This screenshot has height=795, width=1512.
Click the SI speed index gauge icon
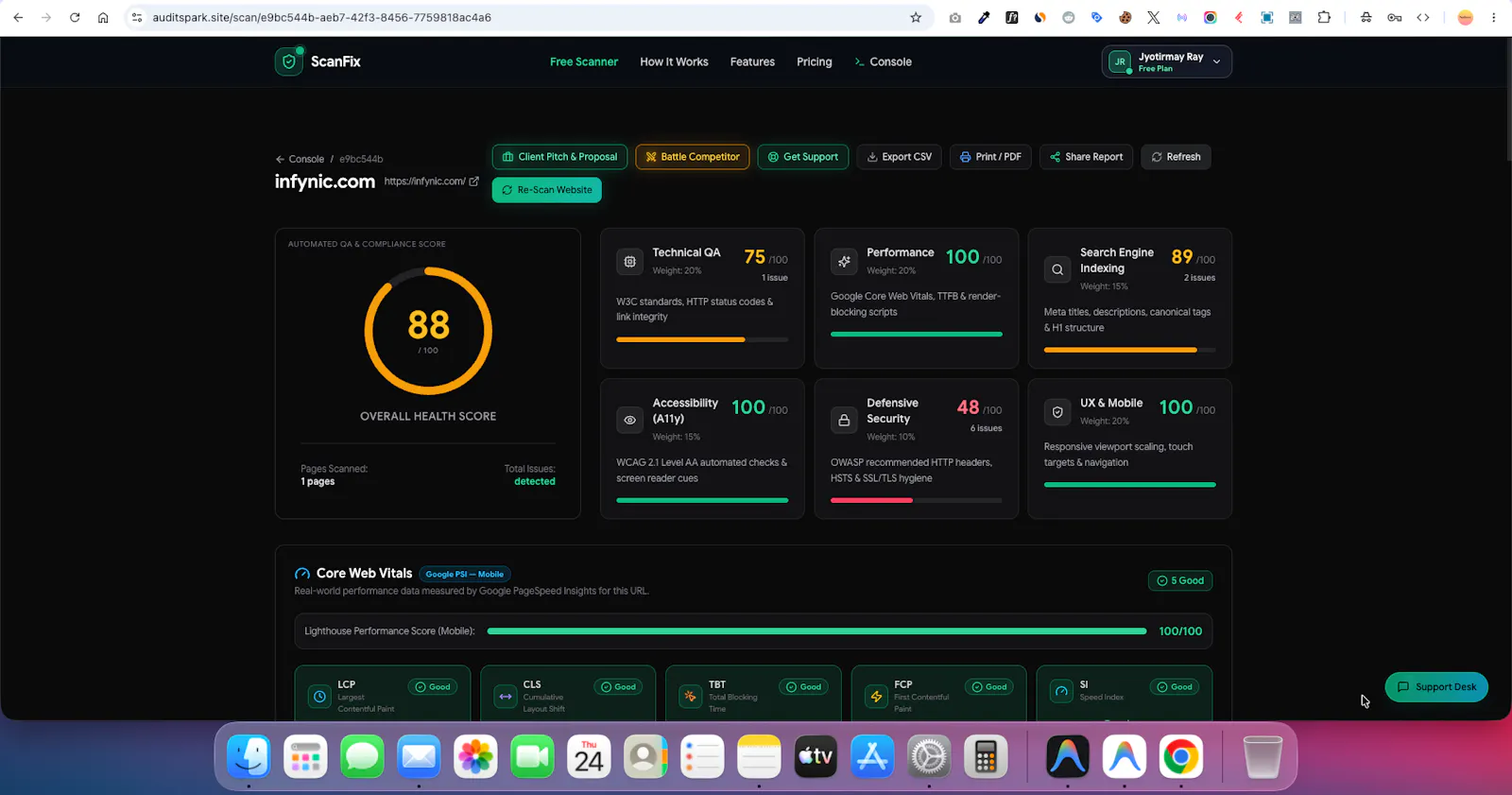point(1061,691)
